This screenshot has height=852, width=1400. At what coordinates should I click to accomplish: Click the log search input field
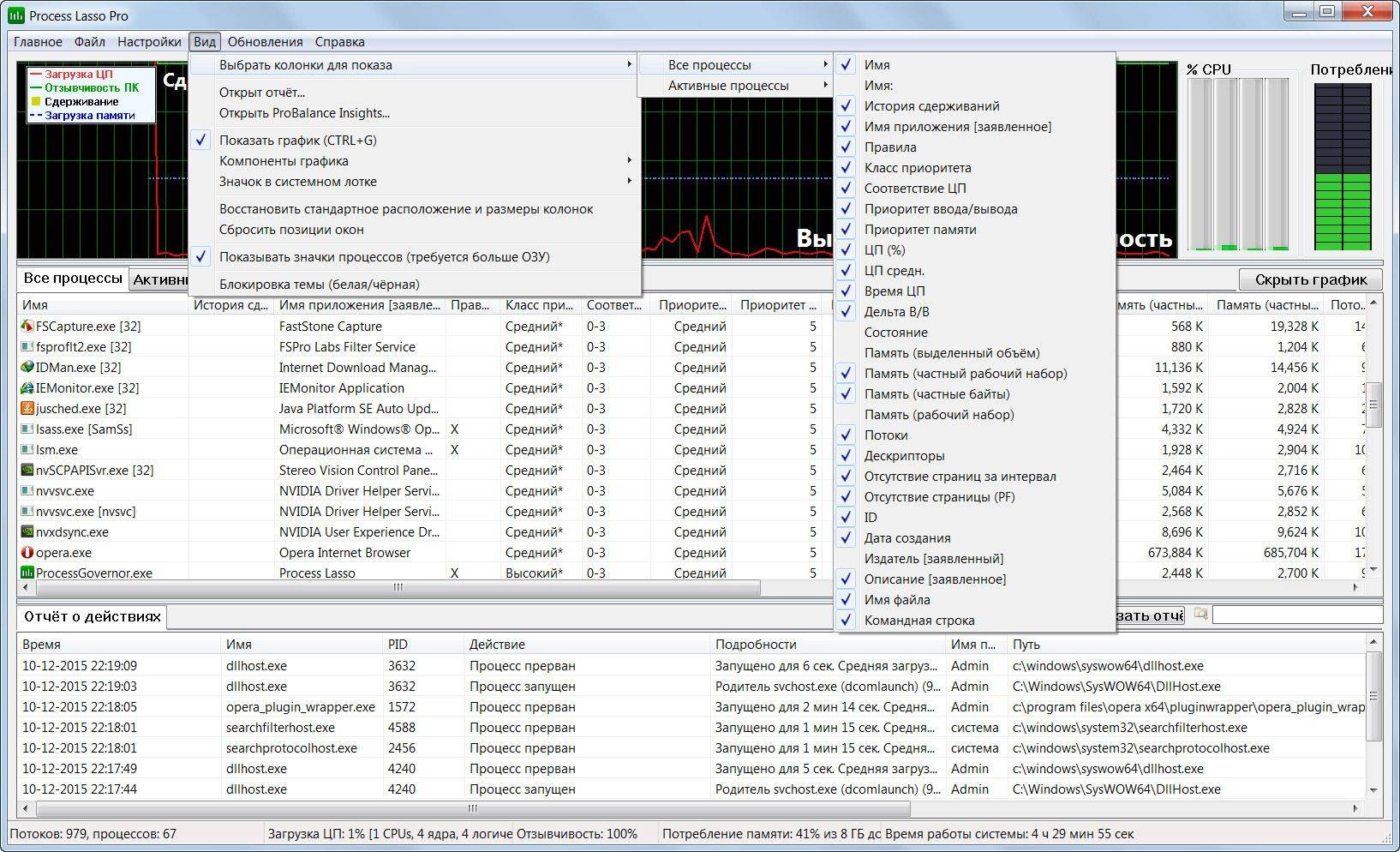pyautogui.click(x=1297, y=615)
